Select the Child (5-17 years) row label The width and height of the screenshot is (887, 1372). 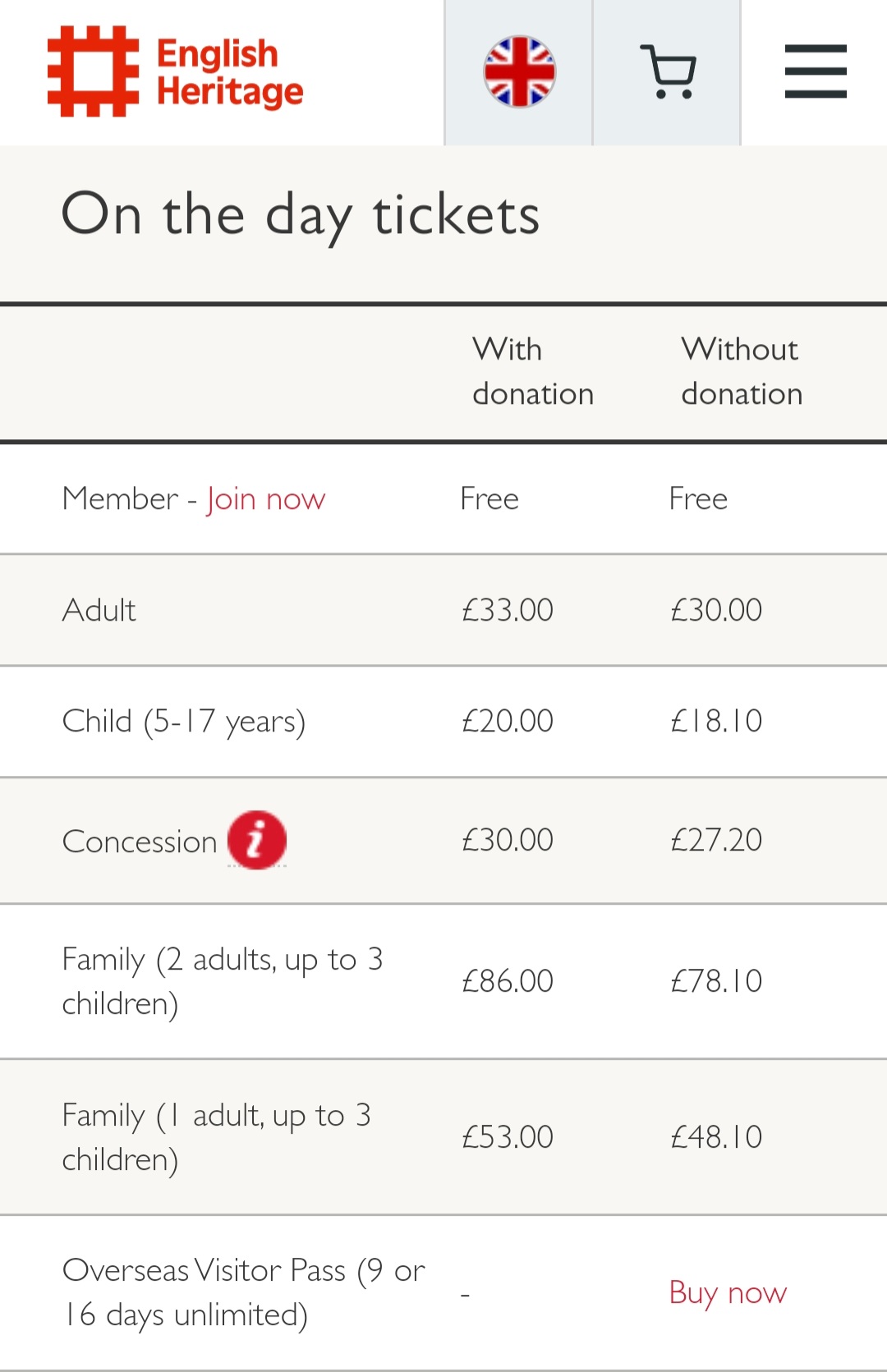pyautogui.click(x=184, y=721)
